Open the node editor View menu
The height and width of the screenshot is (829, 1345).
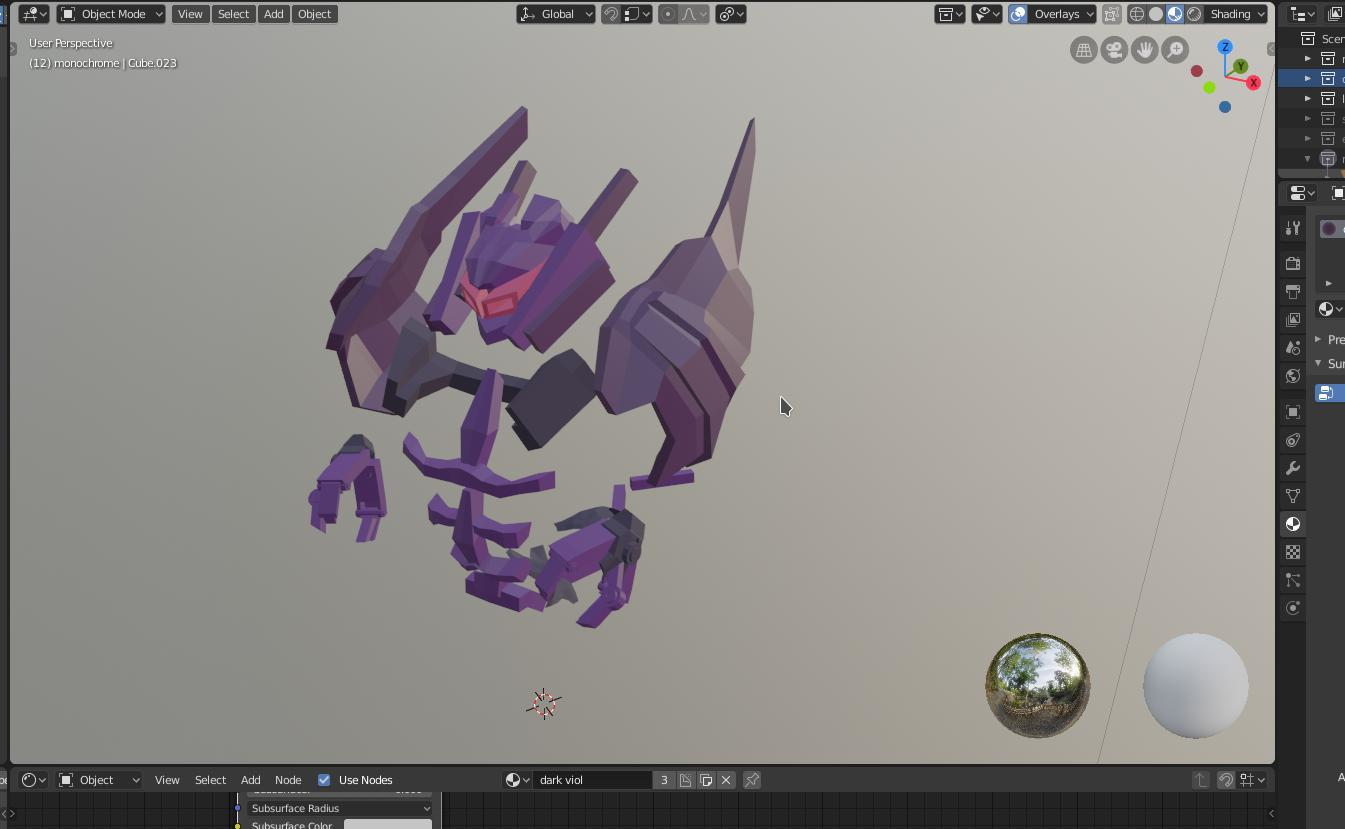point(167,780)
